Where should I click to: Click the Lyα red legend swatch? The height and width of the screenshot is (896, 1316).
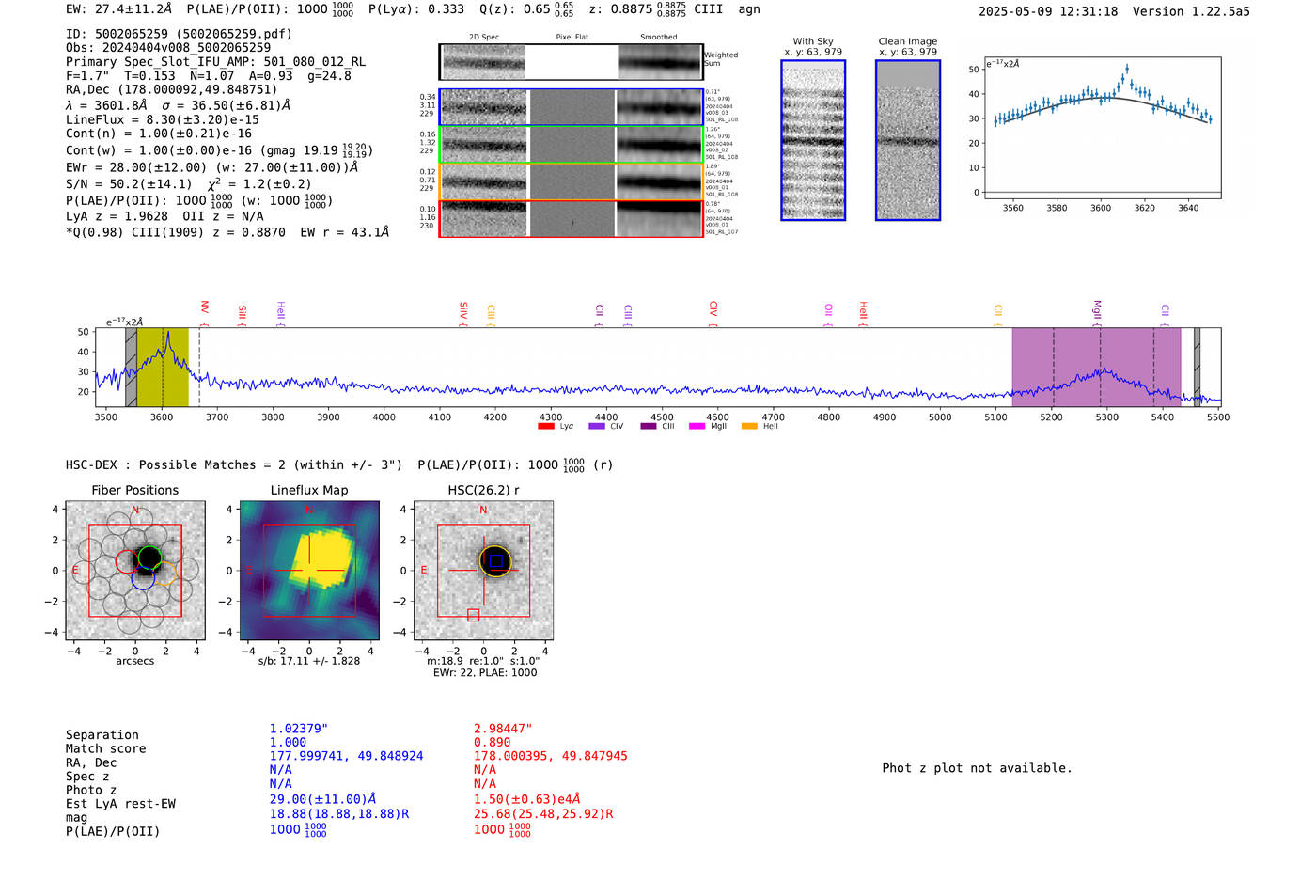click(x=545, y=427)
